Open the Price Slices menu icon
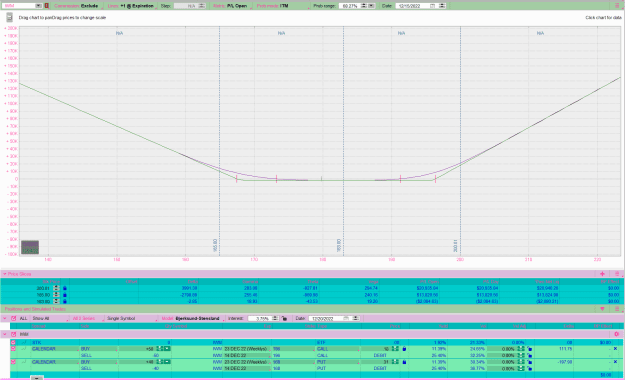625x380 pixels. click(x=617, y=274)
